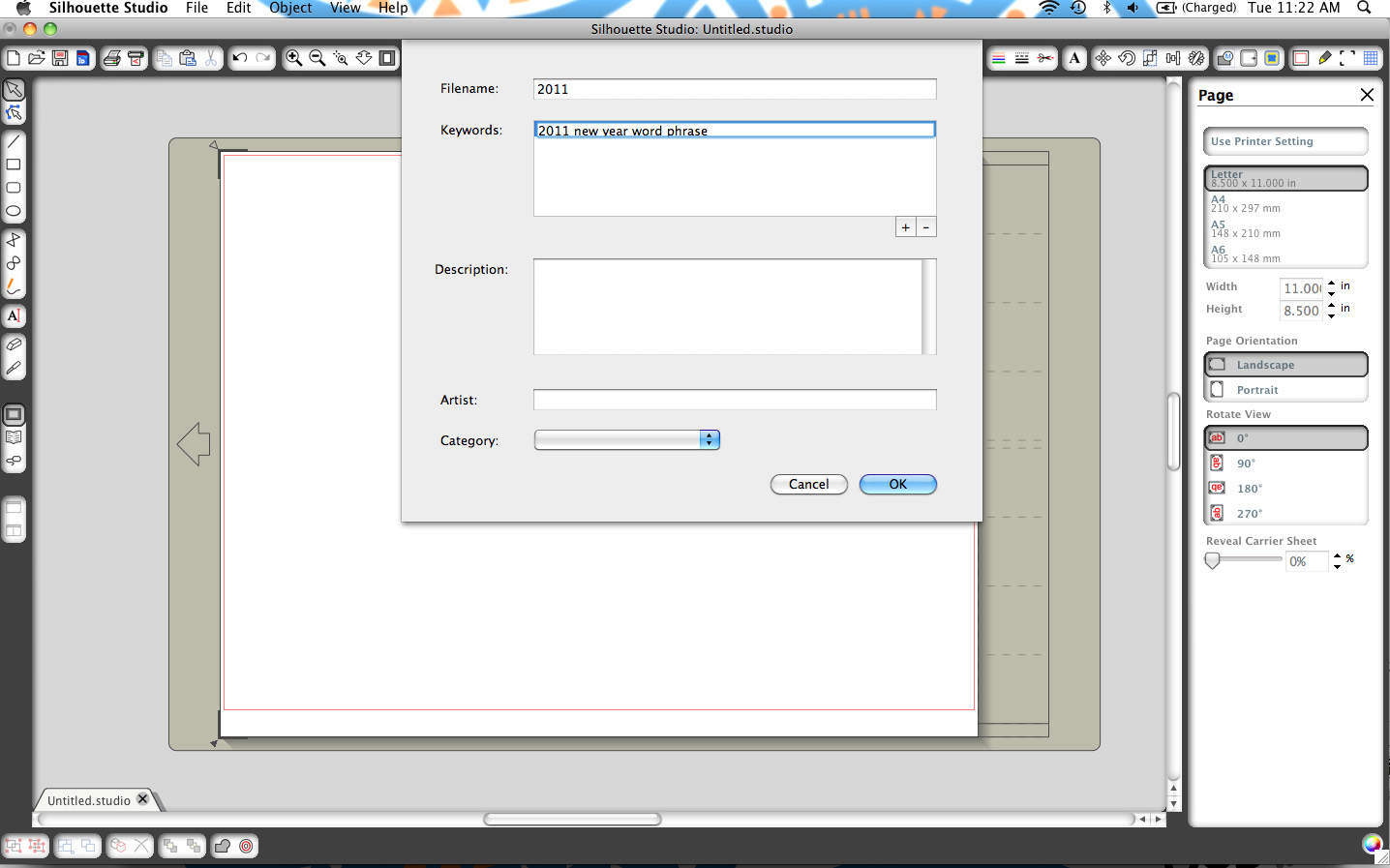1390x868 pixels.
Task: Send to Silhouette cutter icon
Action: click(x=136, y=59)
